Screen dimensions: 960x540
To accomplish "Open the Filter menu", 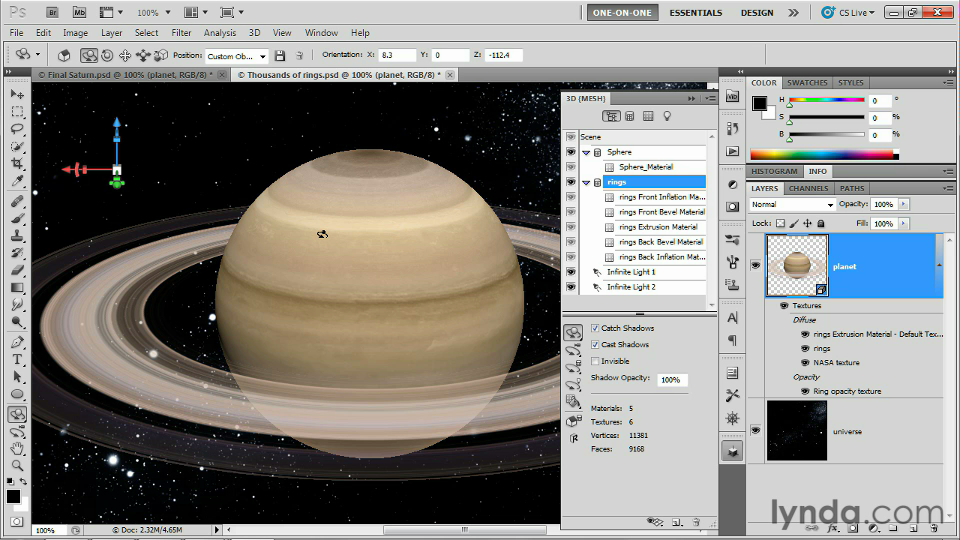I will [181, 33].
